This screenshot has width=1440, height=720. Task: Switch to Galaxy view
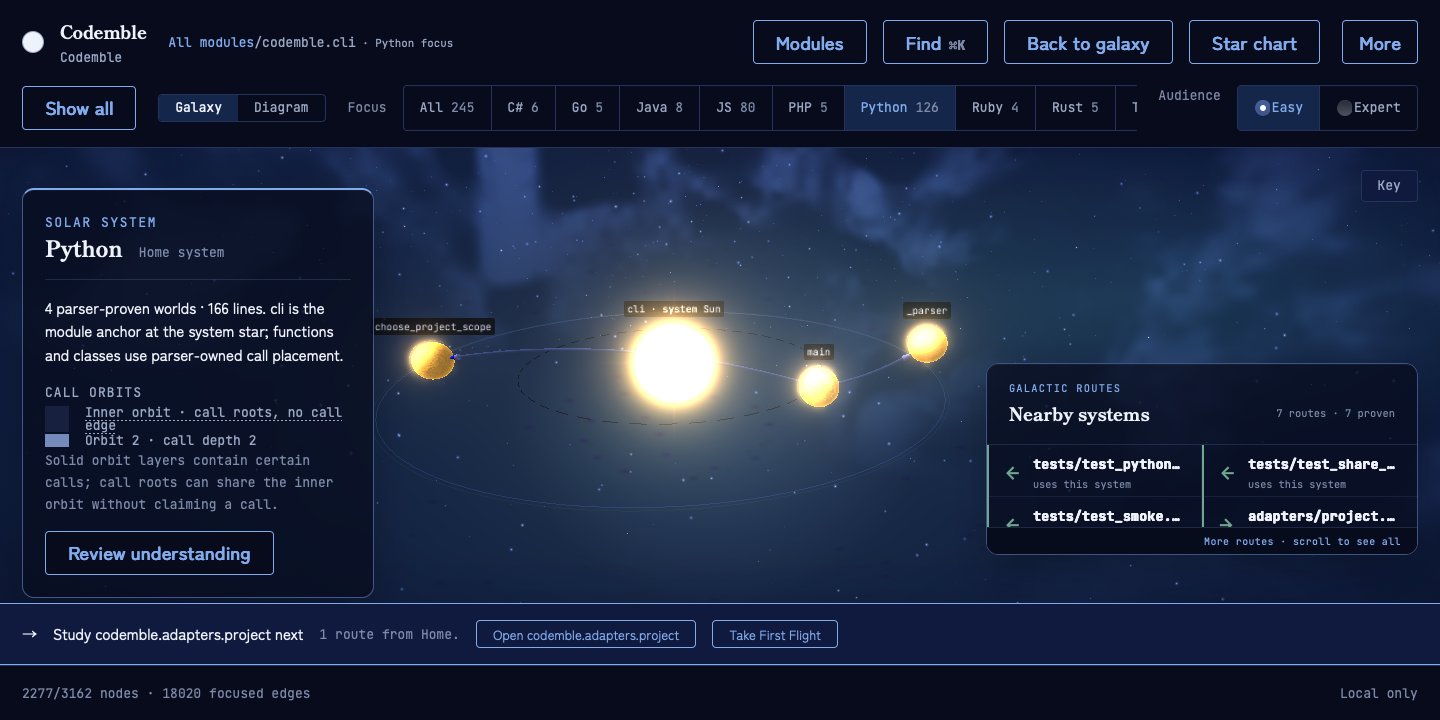(198, 108)
